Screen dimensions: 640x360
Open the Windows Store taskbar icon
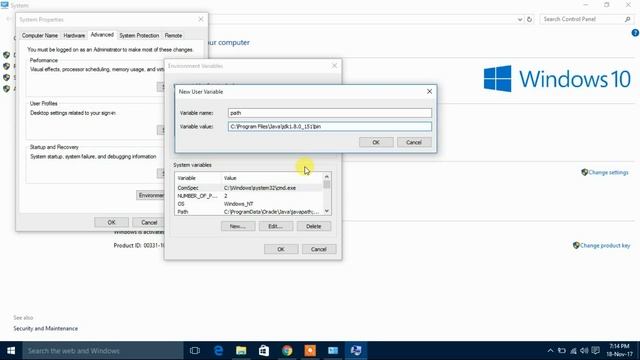tap(264, 351)
